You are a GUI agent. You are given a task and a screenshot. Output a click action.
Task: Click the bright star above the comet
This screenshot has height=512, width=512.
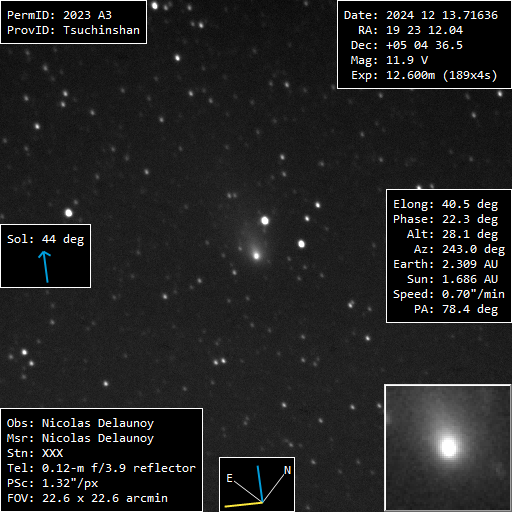tap(265, 220)
